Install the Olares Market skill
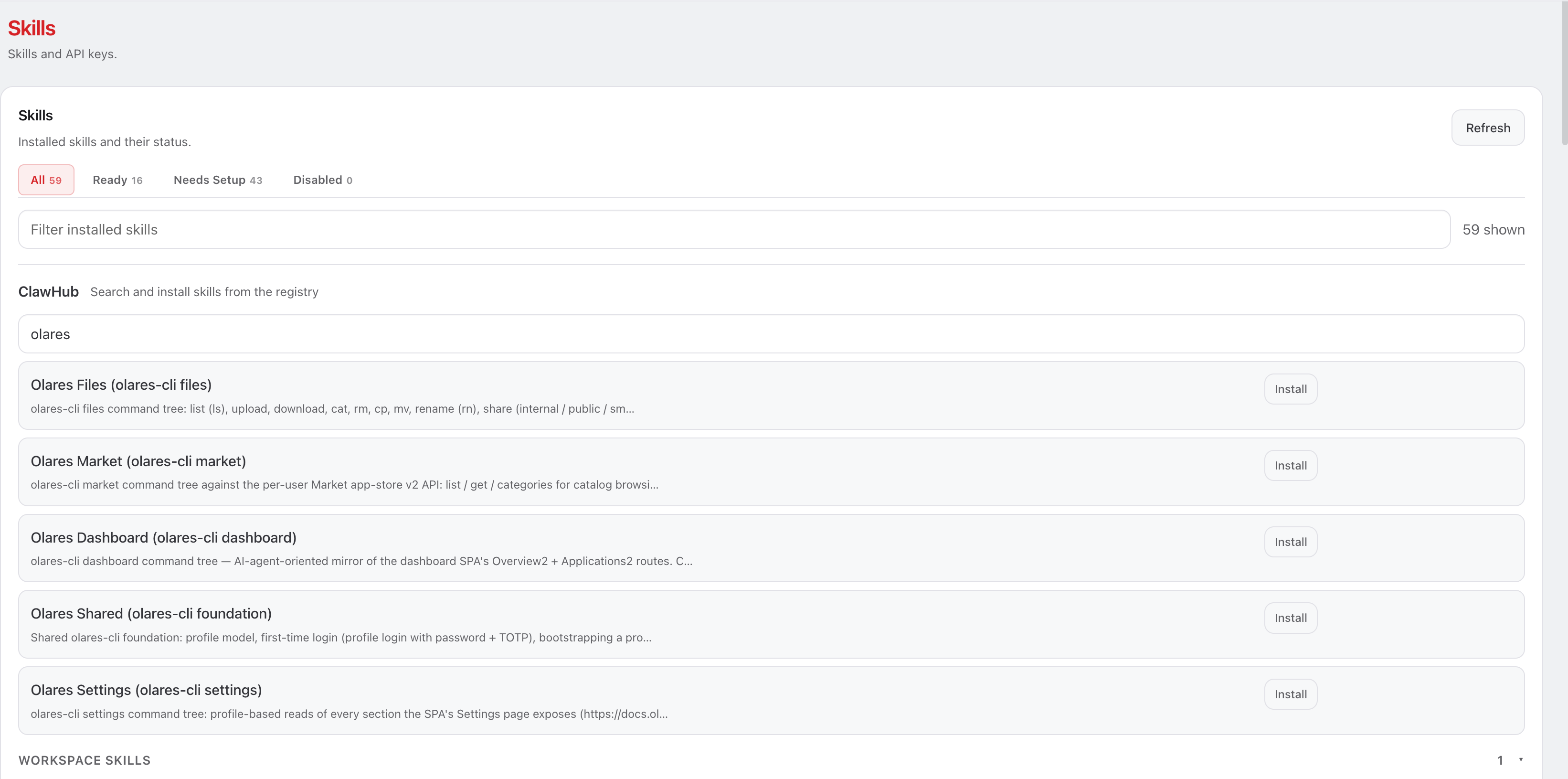Viewport: 1568px width, 779px height. point(1291,465)
